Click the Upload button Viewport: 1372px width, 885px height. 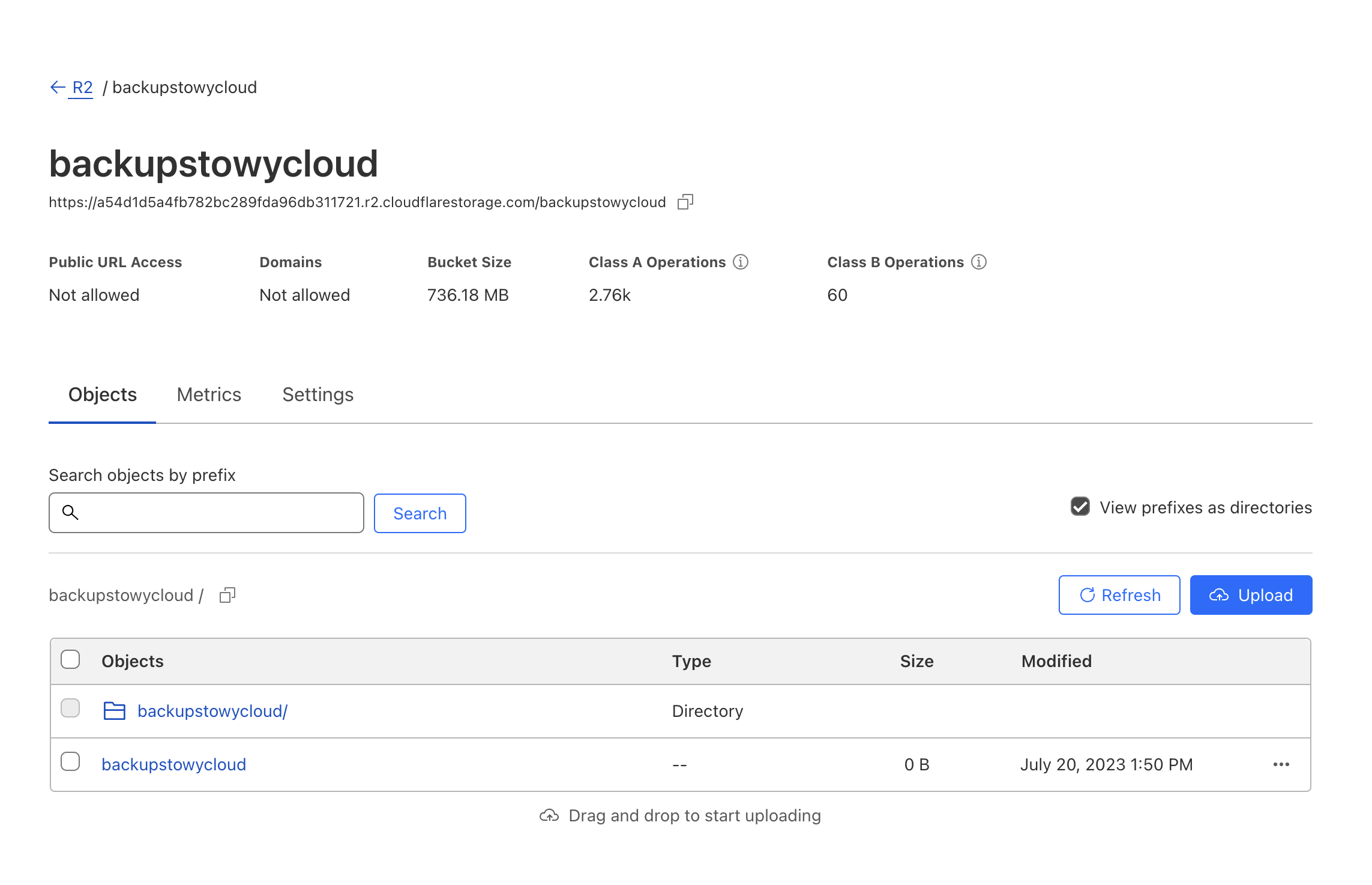tap(1251, 595)
